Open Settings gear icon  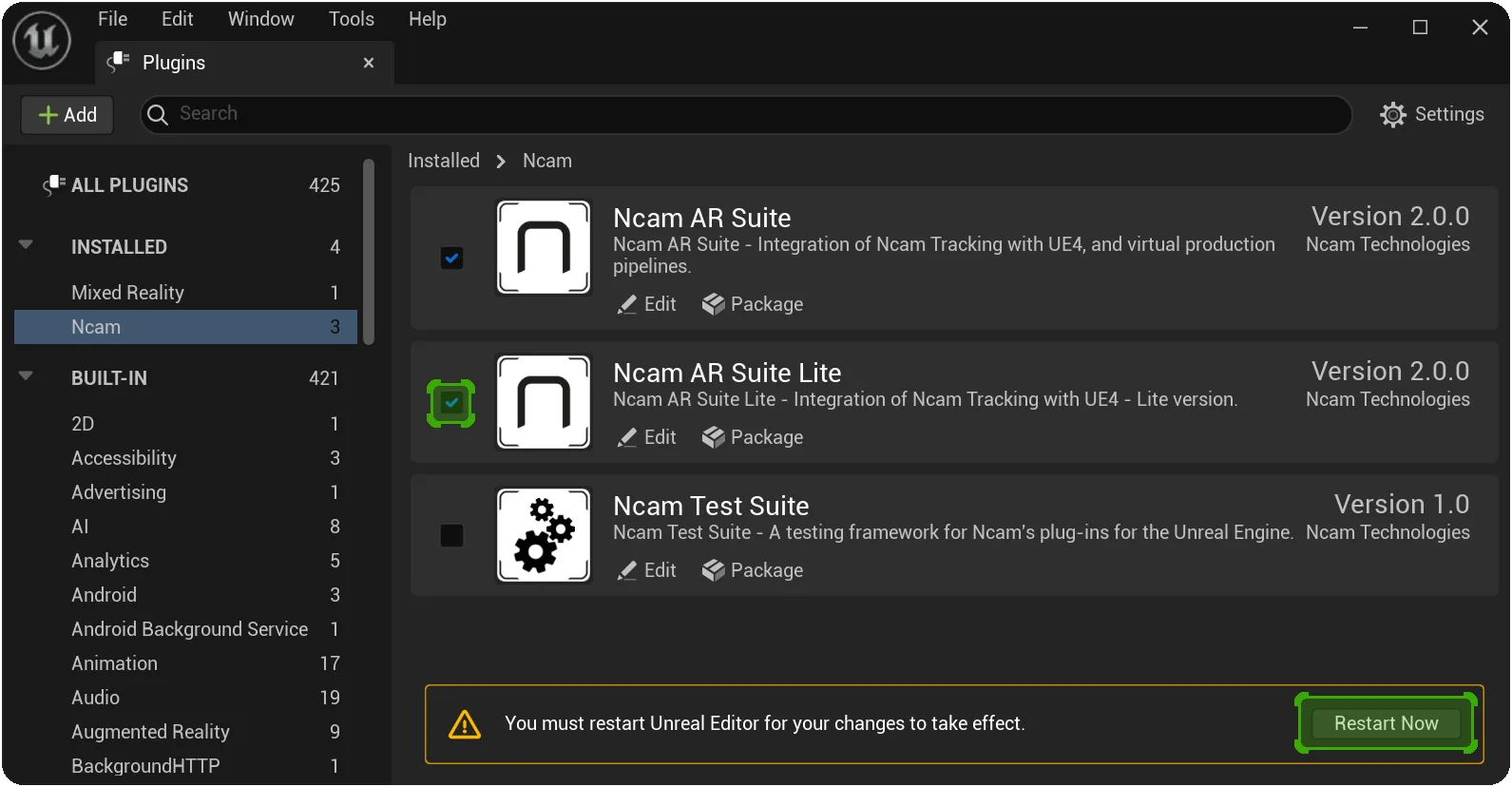tap(1392, 114)
